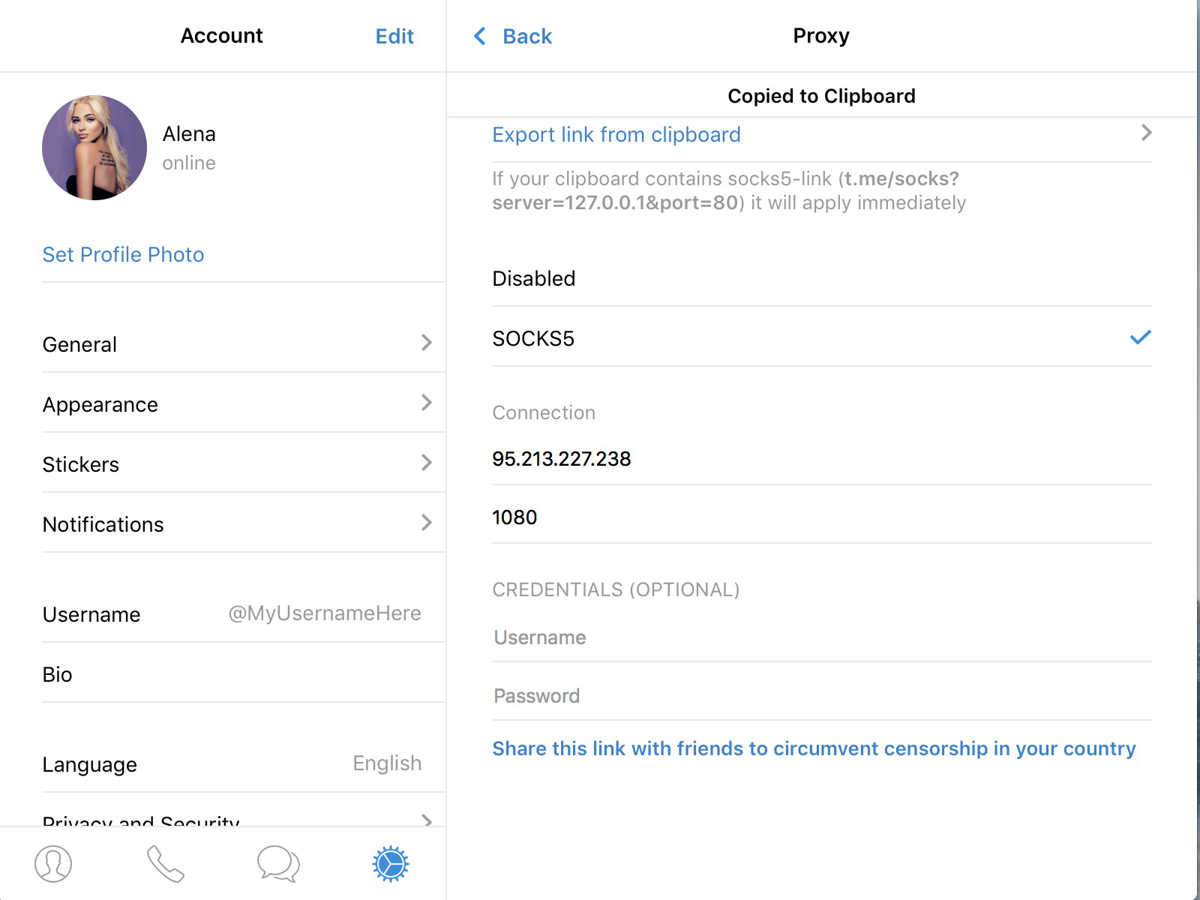1200x900 pixels.
Task: Click Set Profile Photo link
Action: tap(123, 255)
